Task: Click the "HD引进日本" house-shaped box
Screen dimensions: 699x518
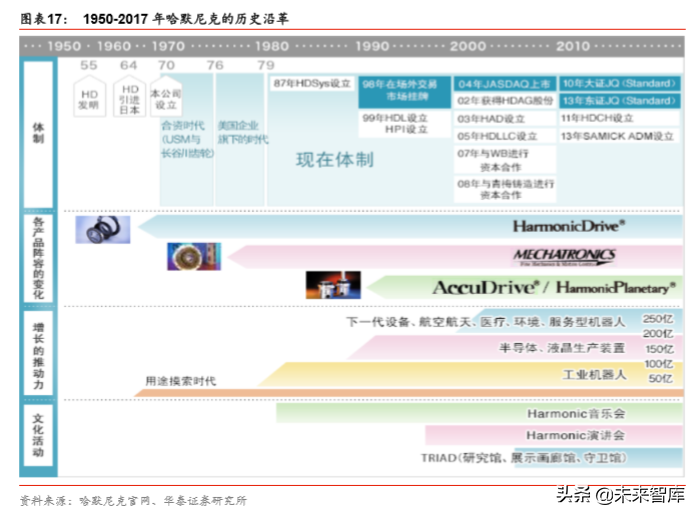Action: click(130, 96)
